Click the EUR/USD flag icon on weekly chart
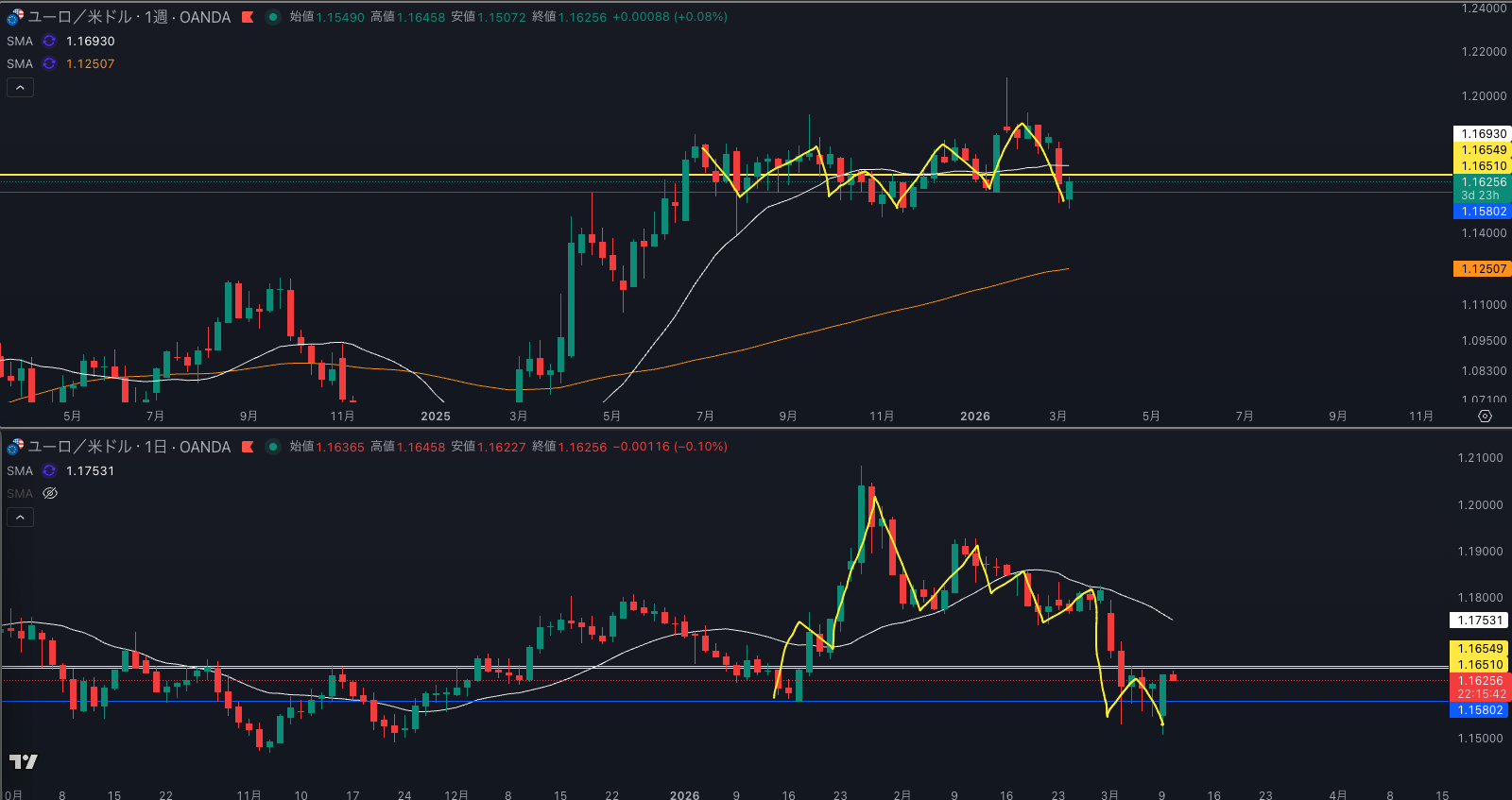Screen dimensions: 1512x800 15,17
